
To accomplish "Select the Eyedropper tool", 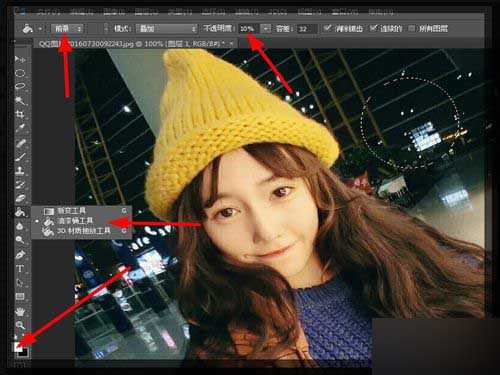I will (20, 127).
